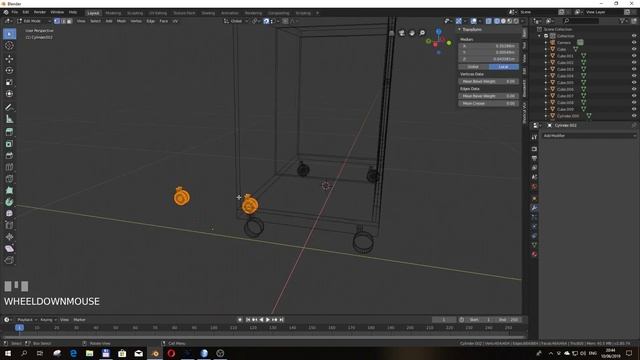Screen dimensions: 640x360
Task: Expand the Cube.002 tree item
Action: pos(546,62)
